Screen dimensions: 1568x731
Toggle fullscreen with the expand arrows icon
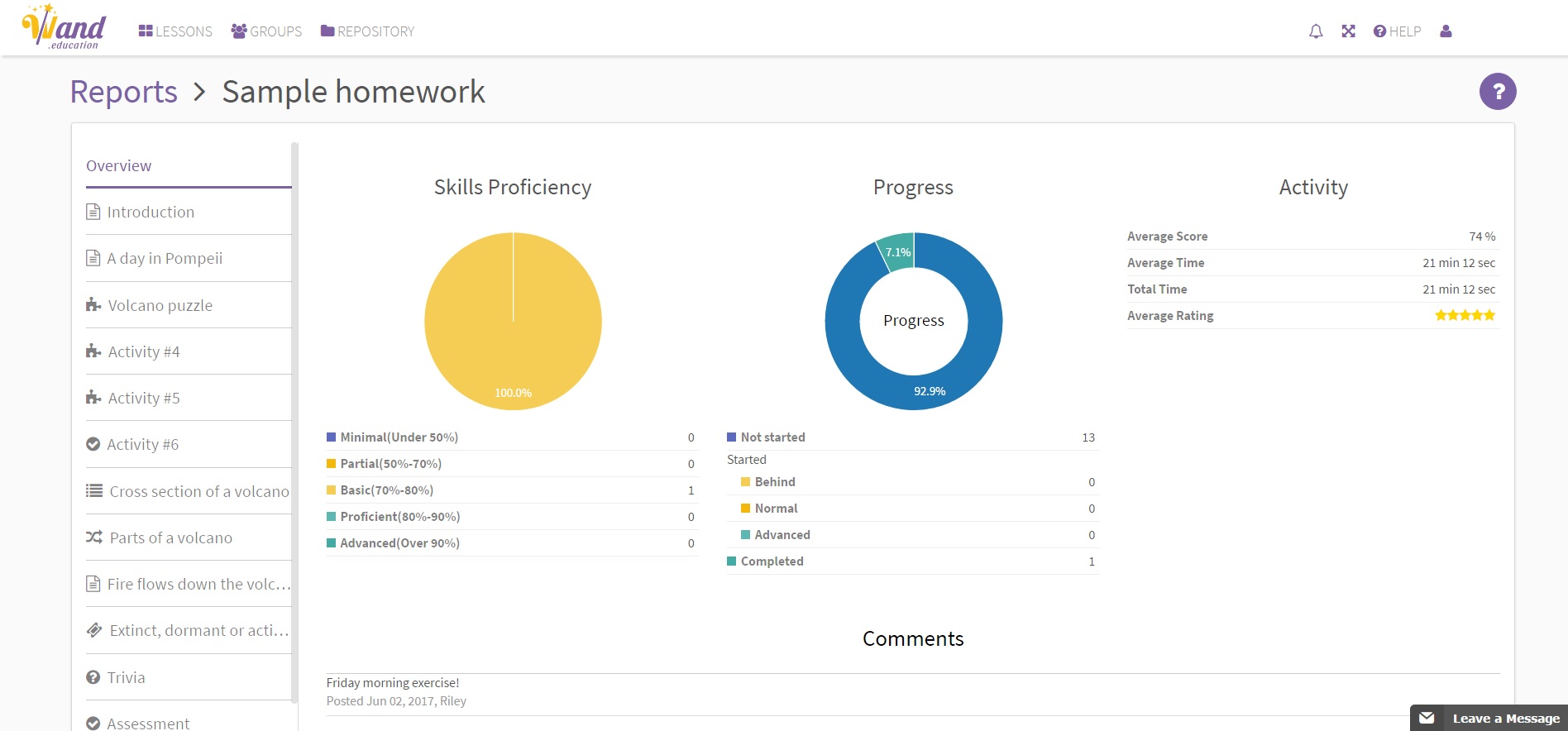pyautogui.click(x=1348, y=31)
